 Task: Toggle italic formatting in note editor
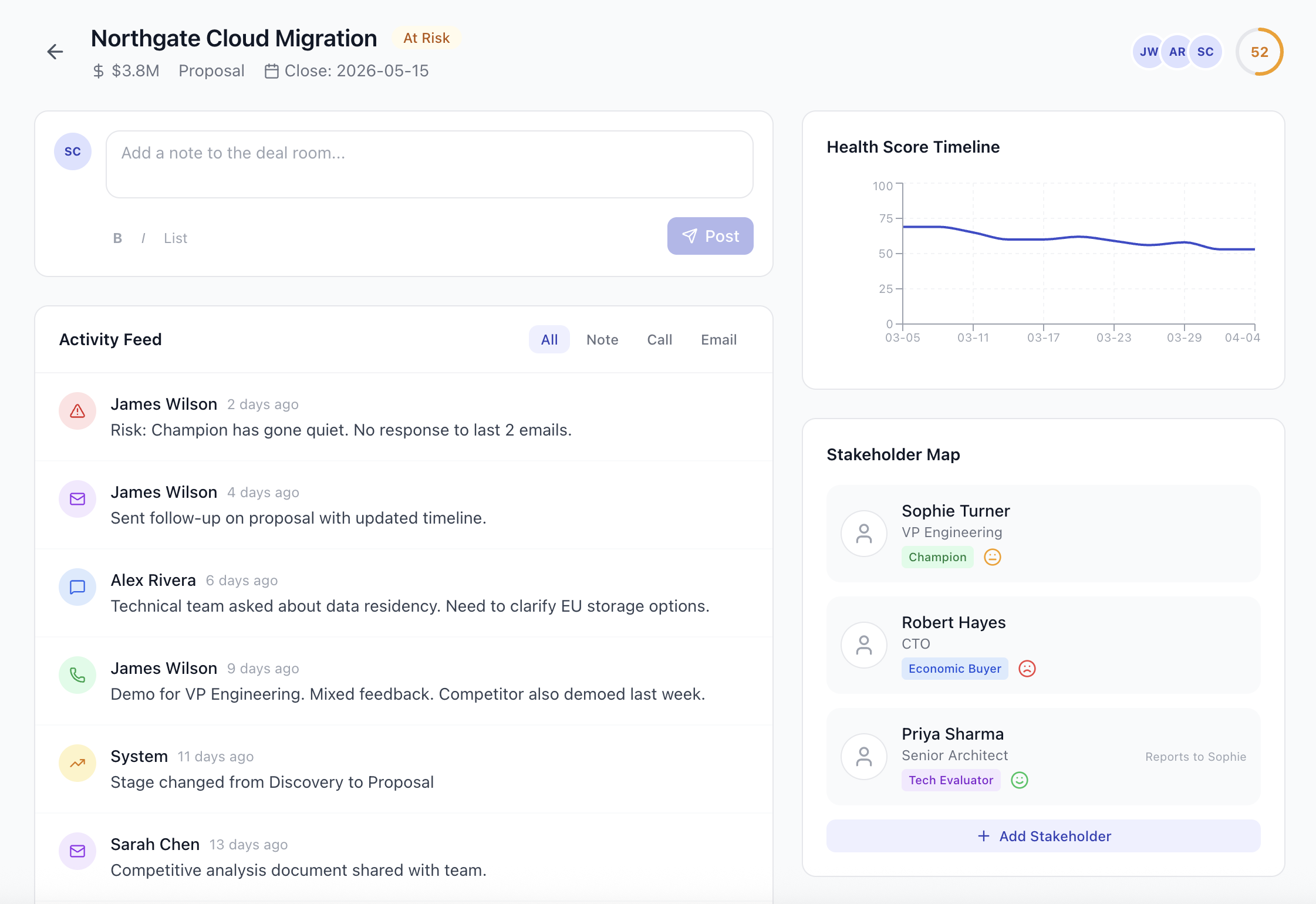click(x=143, y=238)
